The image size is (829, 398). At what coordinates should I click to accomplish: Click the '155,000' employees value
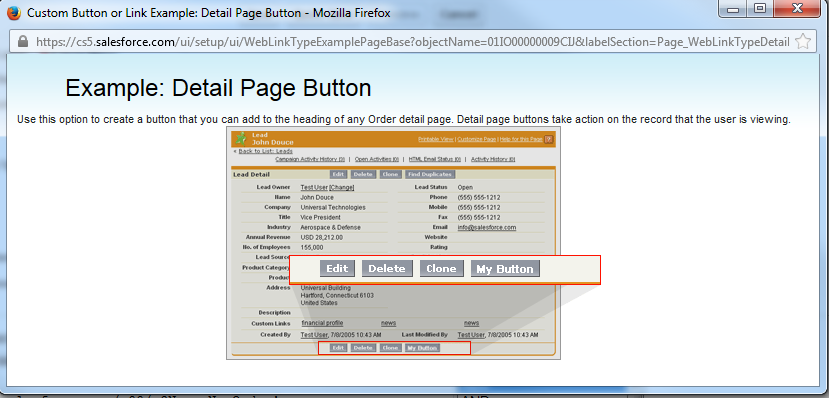coord(312,247)
